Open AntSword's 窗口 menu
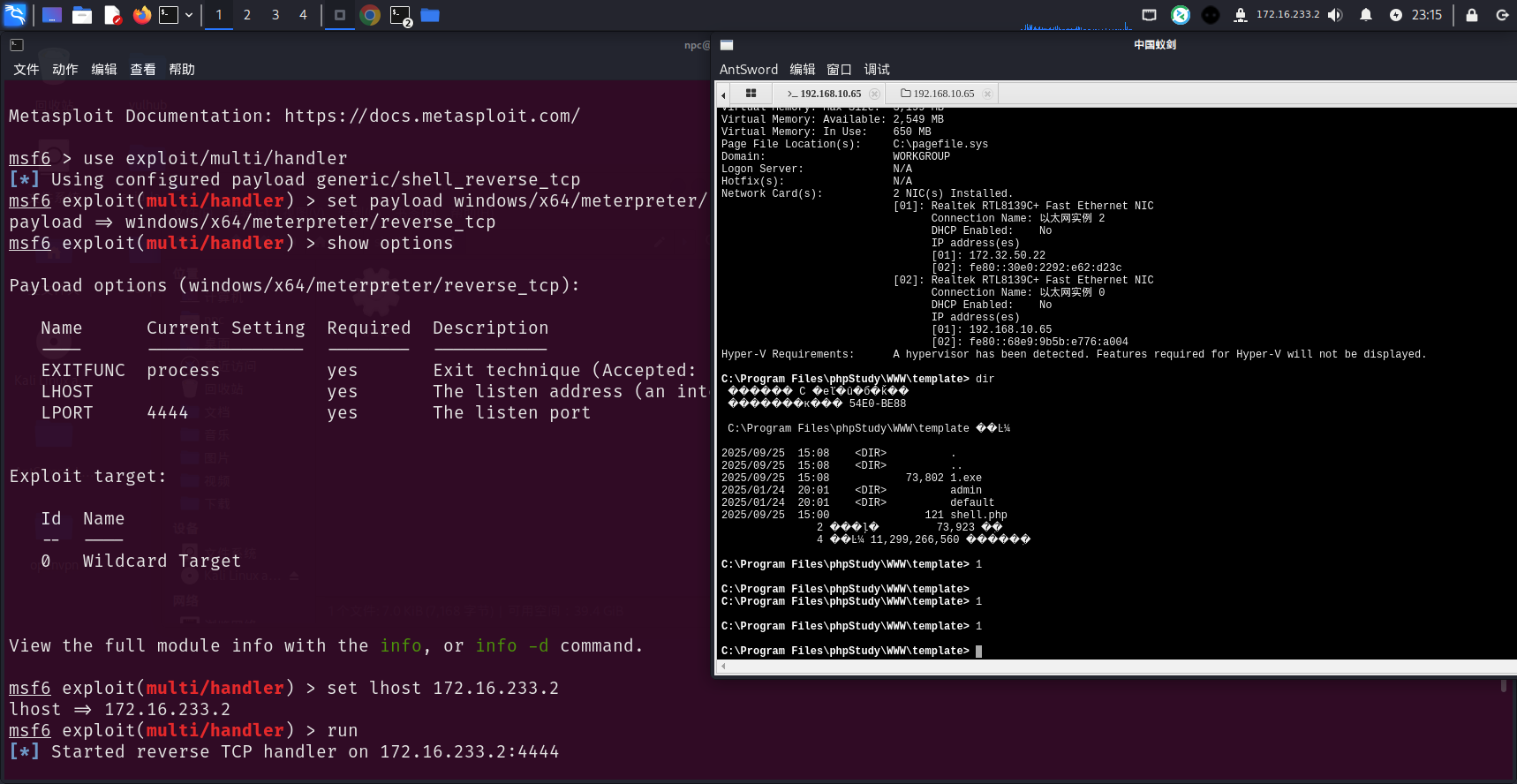 (x=839, y=70)
